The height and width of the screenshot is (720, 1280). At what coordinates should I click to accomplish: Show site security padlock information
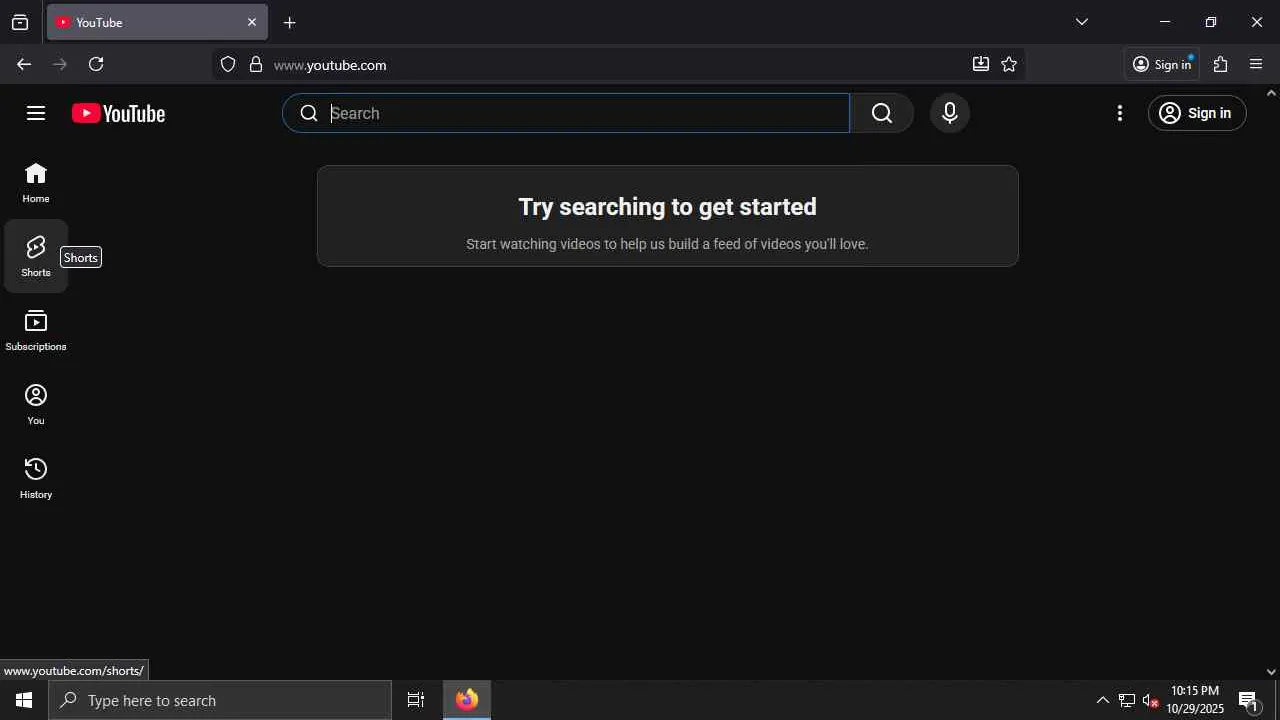click(256, 65)
